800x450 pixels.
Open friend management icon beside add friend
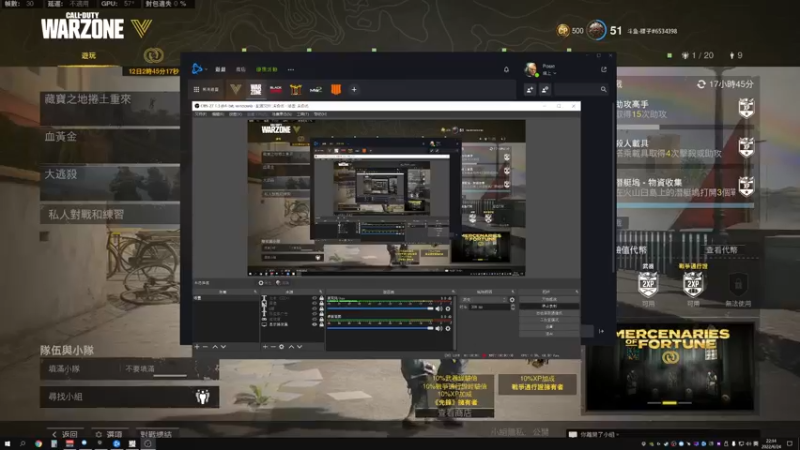point(545,89)
